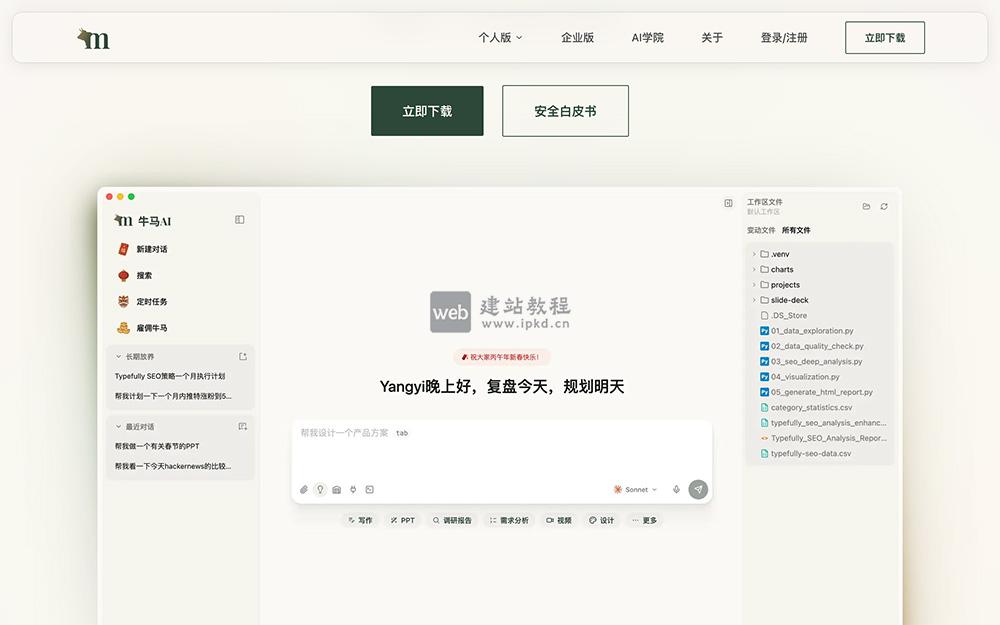
Task: Collapse the left sidebar with panel icon
Action: (x=239, y=219)
